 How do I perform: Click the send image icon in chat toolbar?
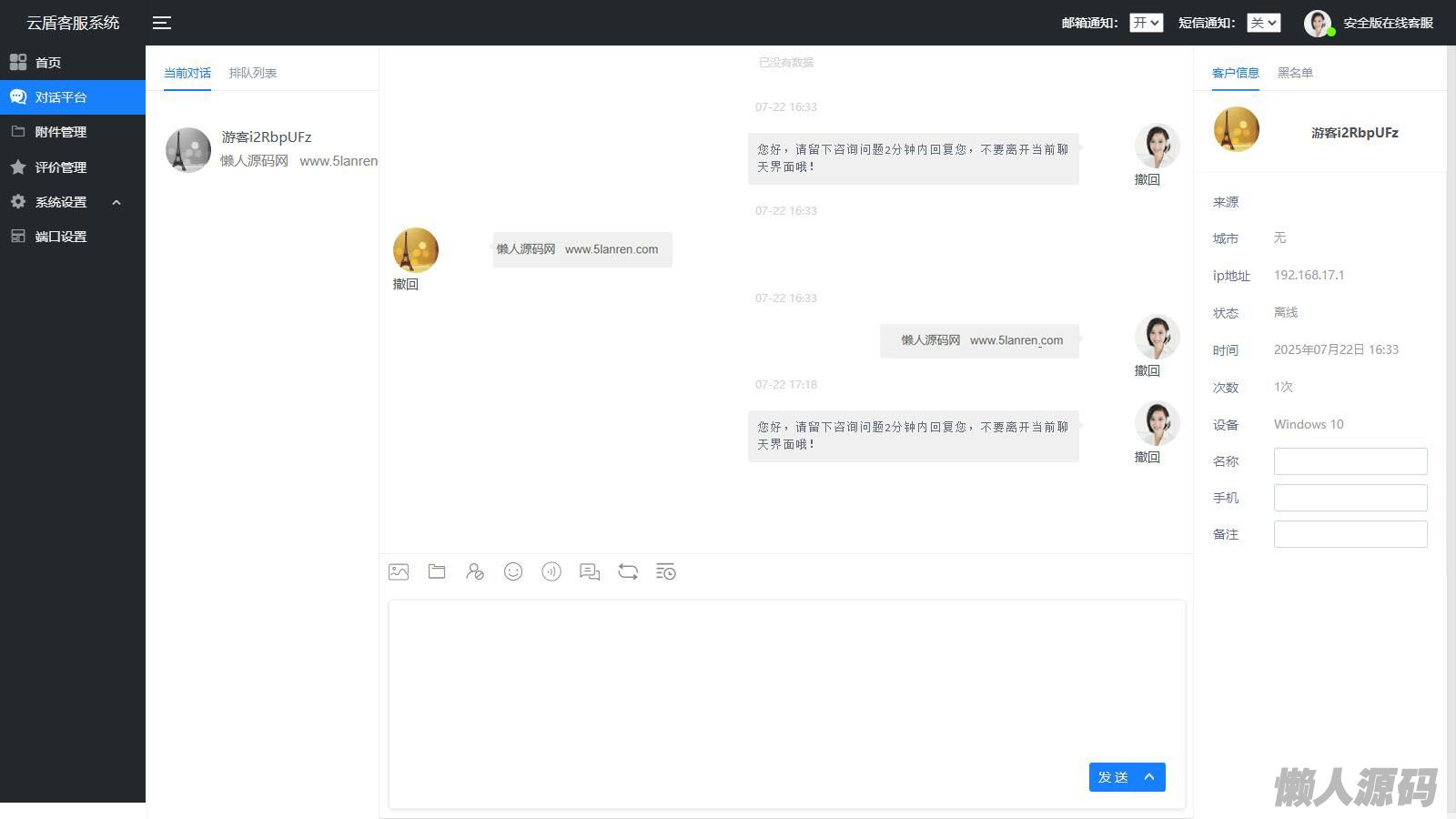pos(399,571)
